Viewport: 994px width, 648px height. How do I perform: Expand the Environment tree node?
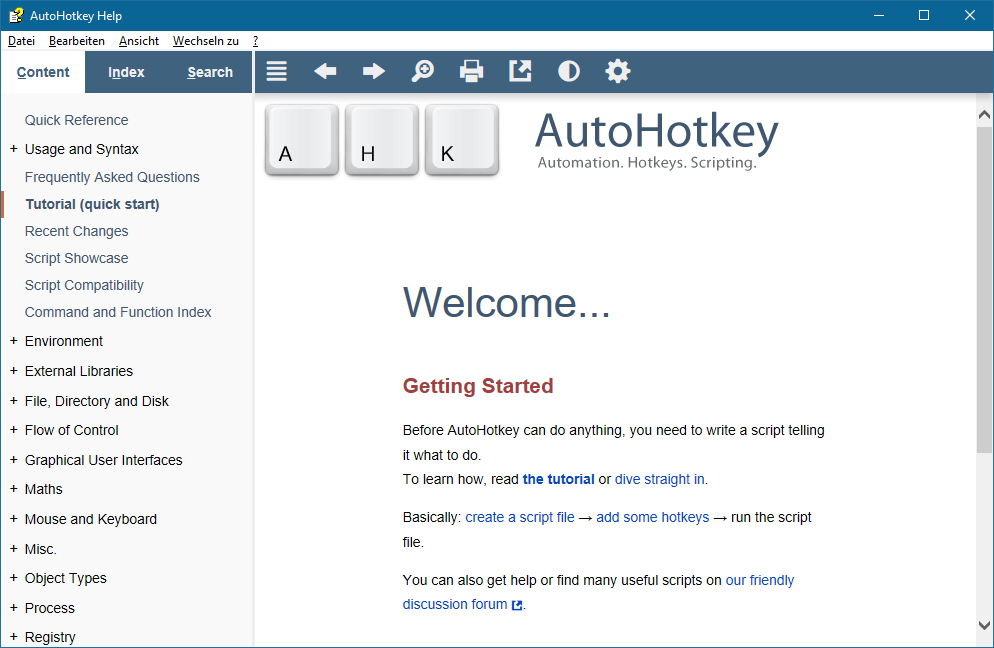[x=13, y=341]
